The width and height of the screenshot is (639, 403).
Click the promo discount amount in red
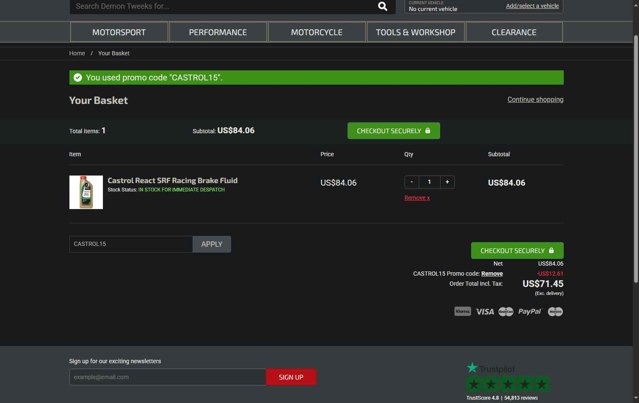click(x=550, y=274)
